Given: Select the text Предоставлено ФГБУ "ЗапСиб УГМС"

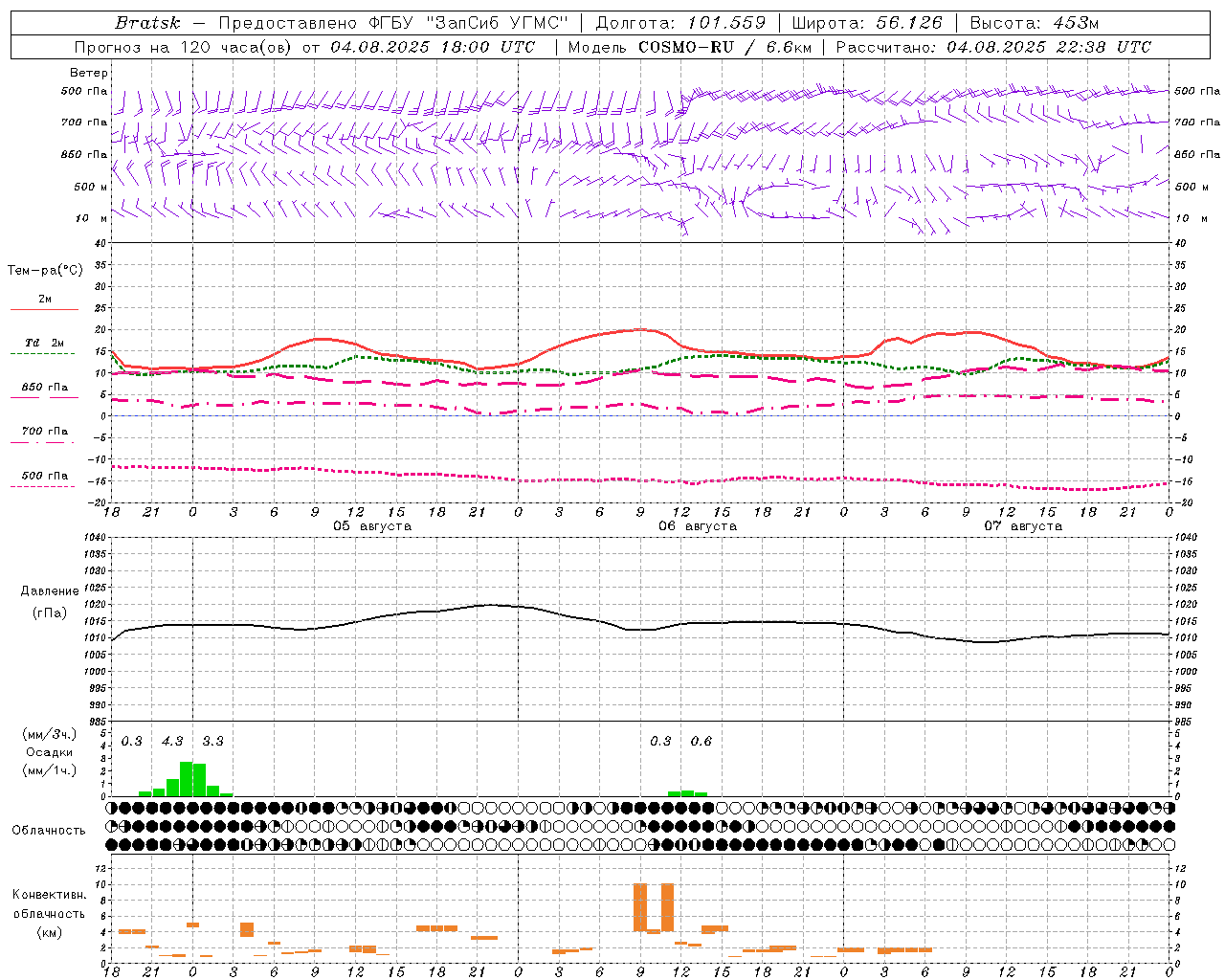Looking at the screenshot, I should pos(394,23).
